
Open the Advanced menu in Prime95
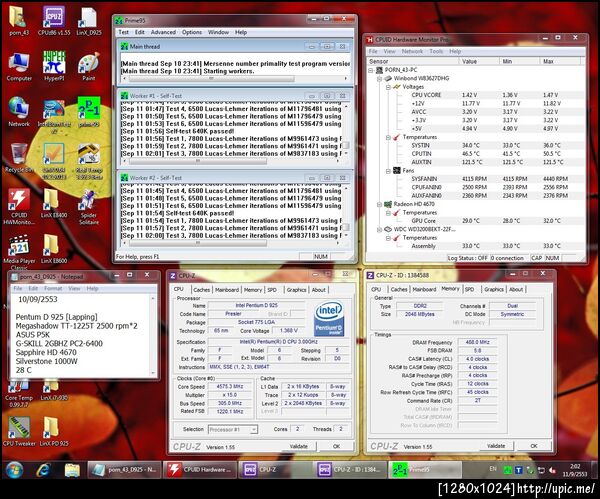click(163, 33)
